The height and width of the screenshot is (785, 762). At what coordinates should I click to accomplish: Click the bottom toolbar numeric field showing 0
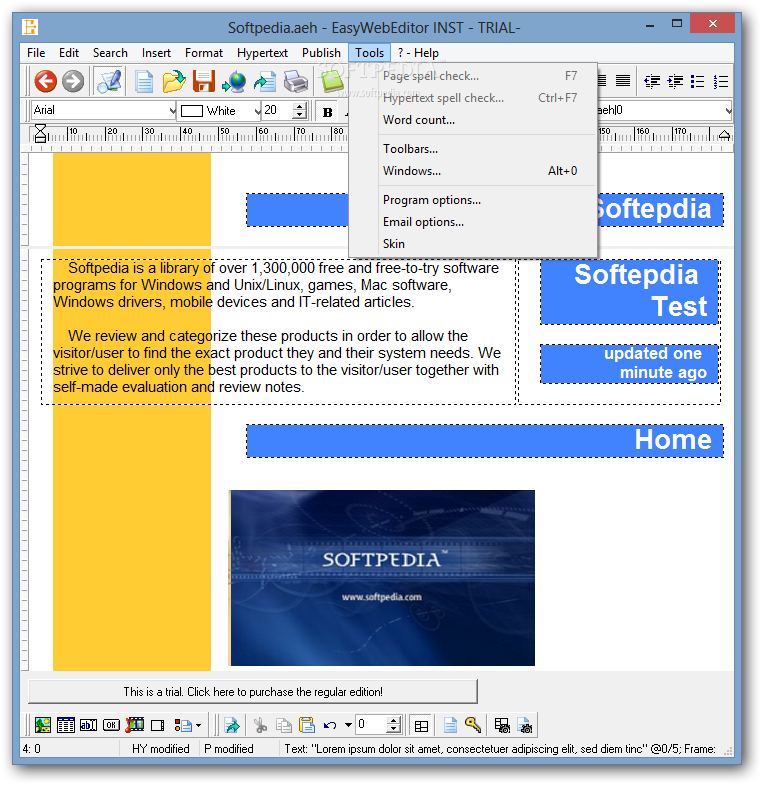coord(370,724)
